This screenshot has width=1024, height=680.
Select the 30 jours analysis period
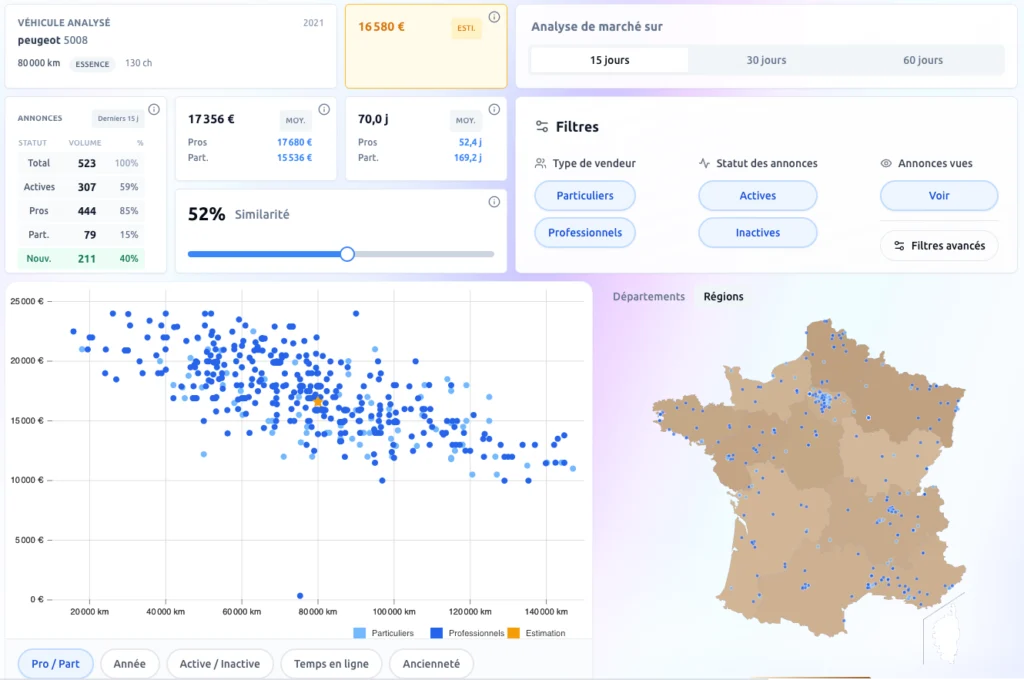tap(765, 60)
